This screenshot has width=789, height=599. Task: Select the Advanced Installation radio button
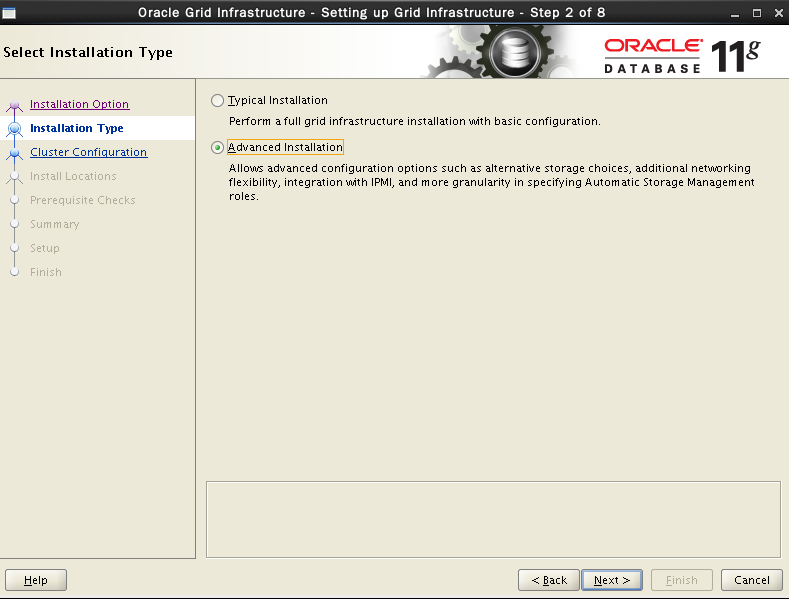coord(218,148)
